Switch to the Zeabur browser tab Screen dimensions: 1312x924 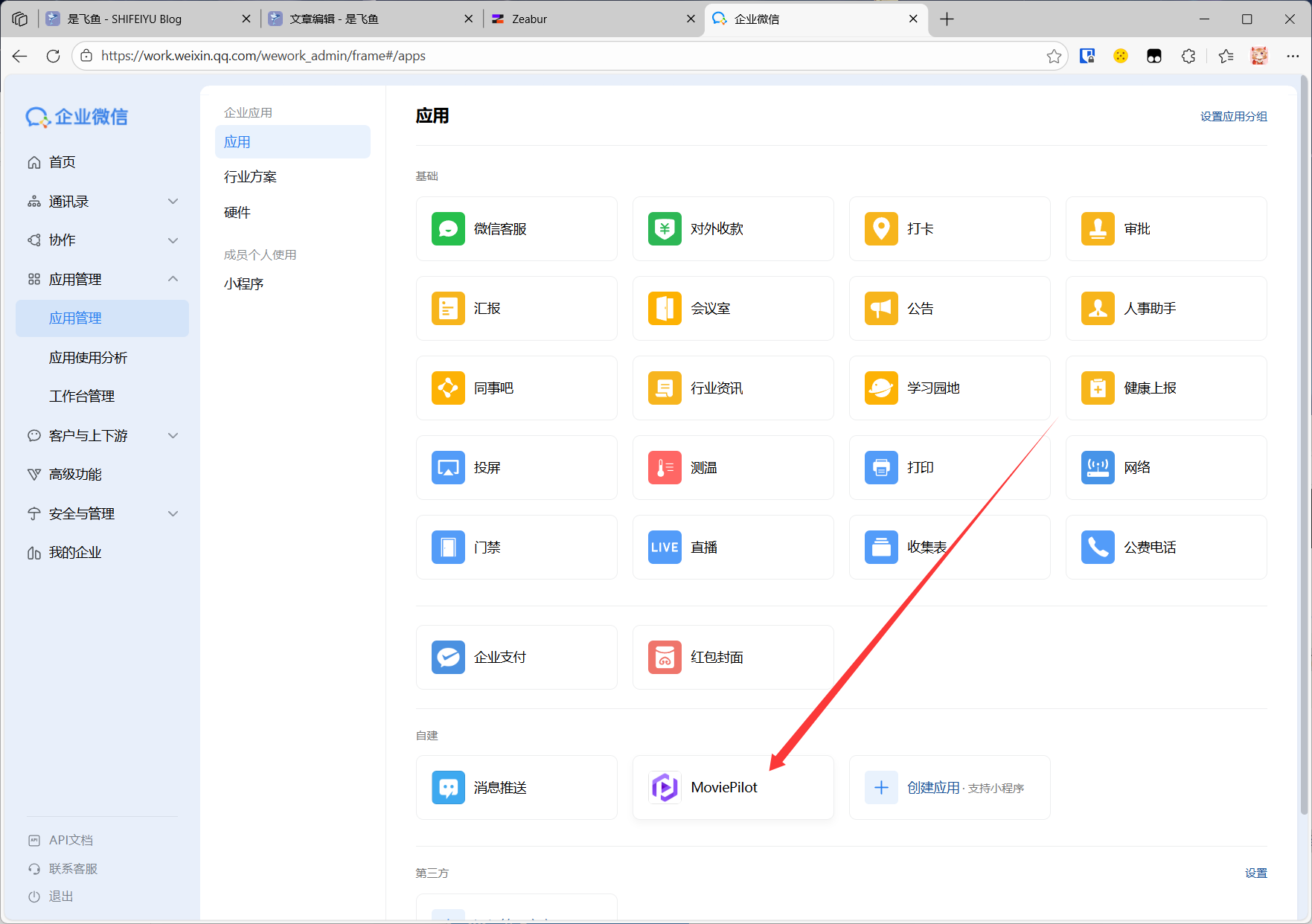click(x=588, y=19)
